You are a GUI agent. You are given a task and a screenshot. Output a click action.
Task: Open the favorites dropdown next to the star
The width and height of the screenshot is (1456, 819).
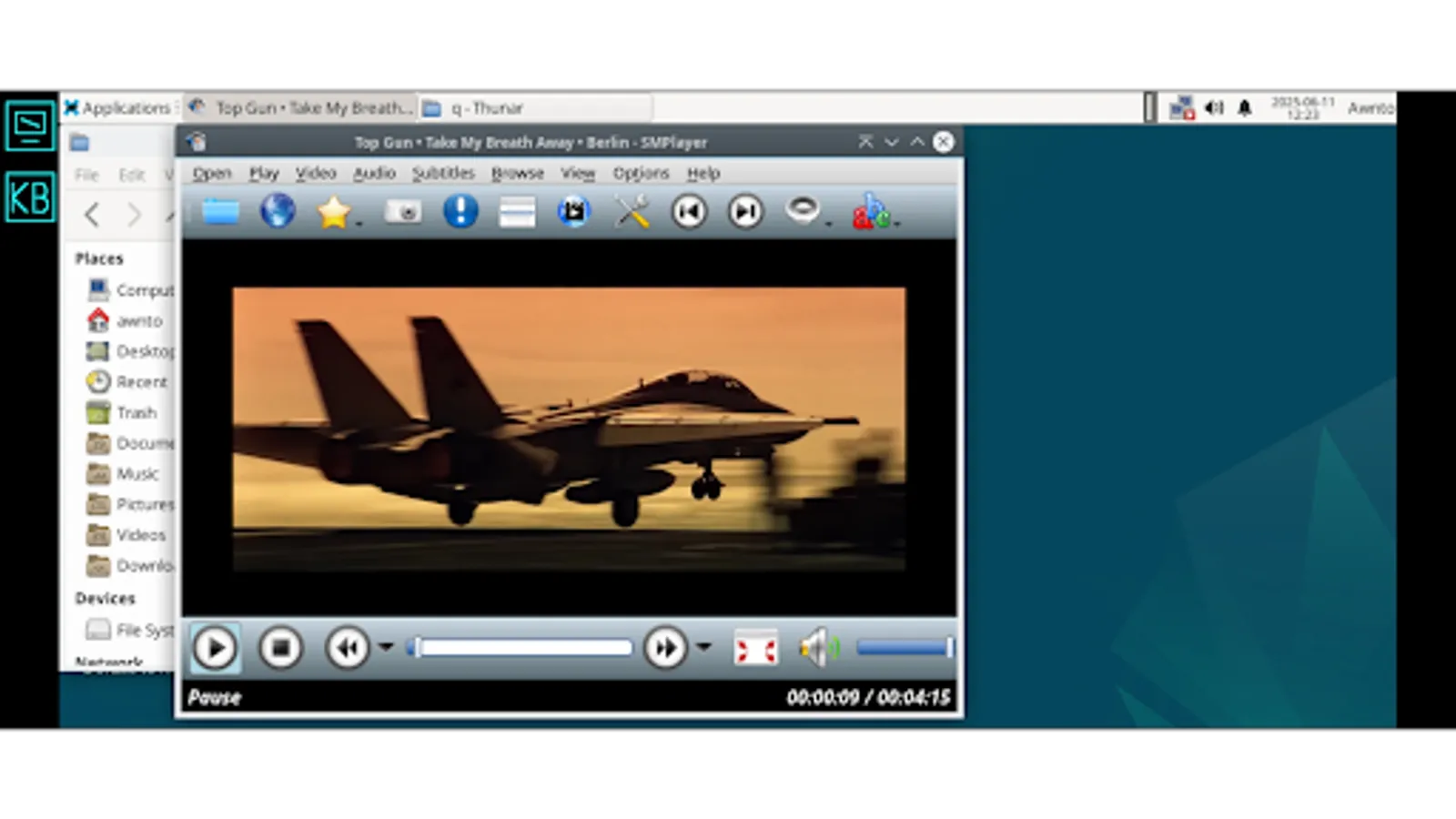[357, 222]
